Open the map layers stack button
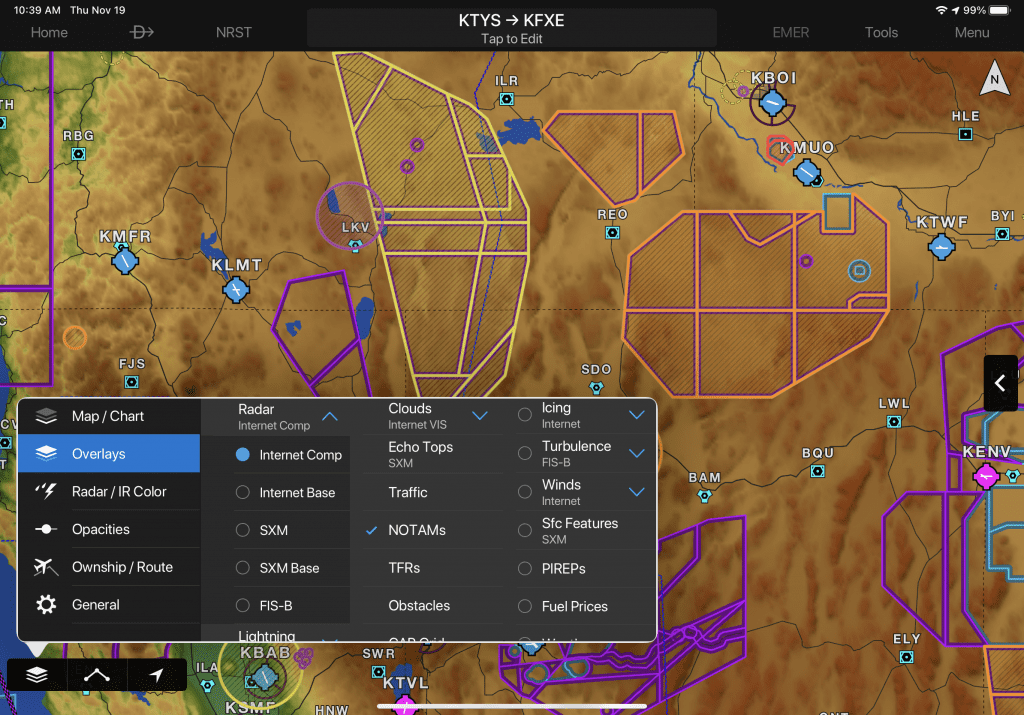Screen dimensions: 1024x715 [x=37, y=675]
